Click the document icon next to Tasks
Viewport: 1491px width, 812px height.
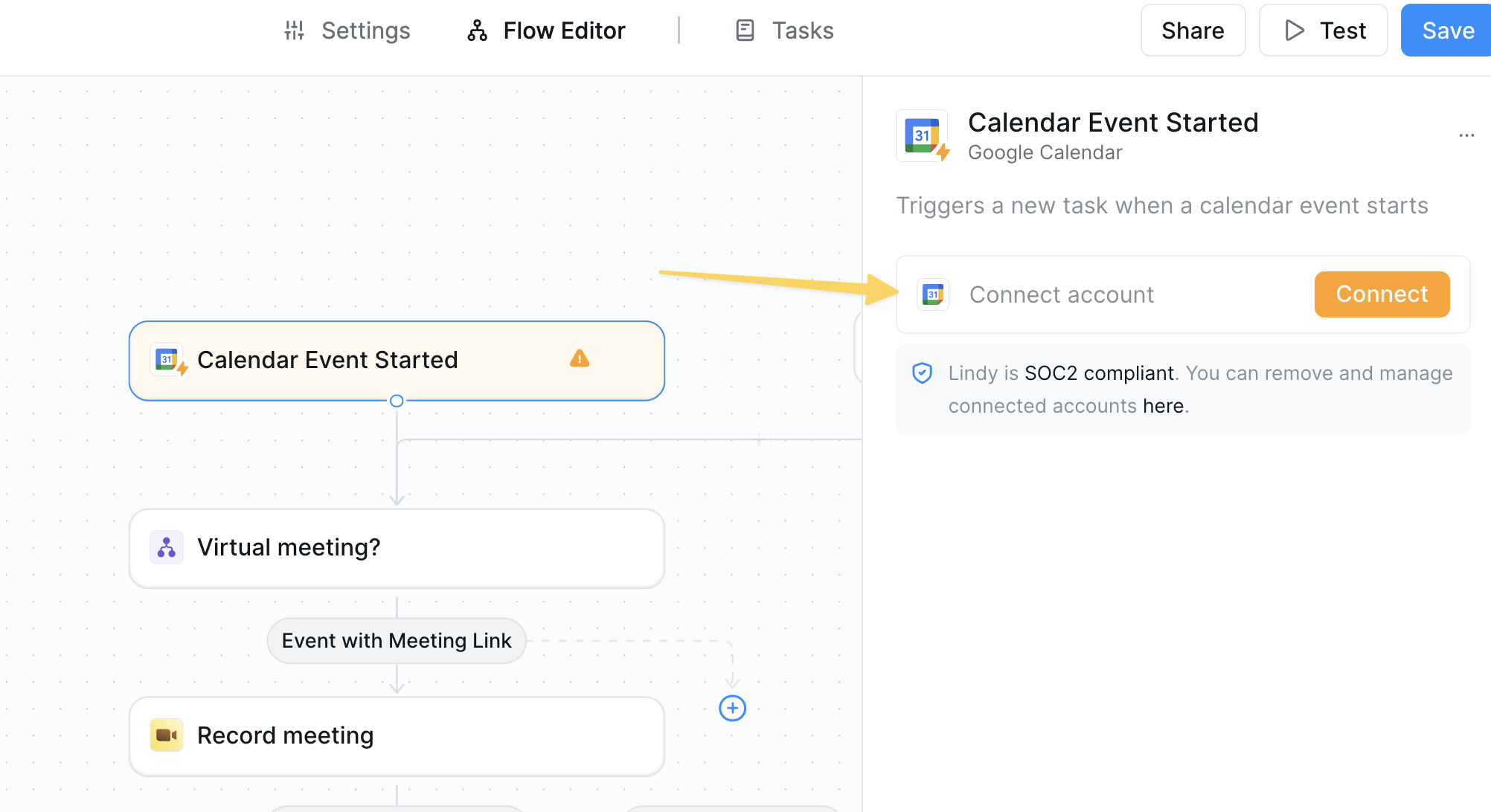[744, 30]
